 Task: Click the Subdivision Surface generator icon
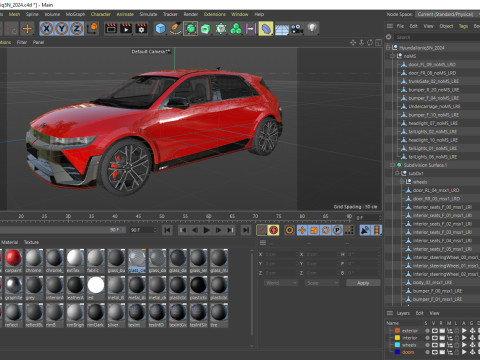190,29
